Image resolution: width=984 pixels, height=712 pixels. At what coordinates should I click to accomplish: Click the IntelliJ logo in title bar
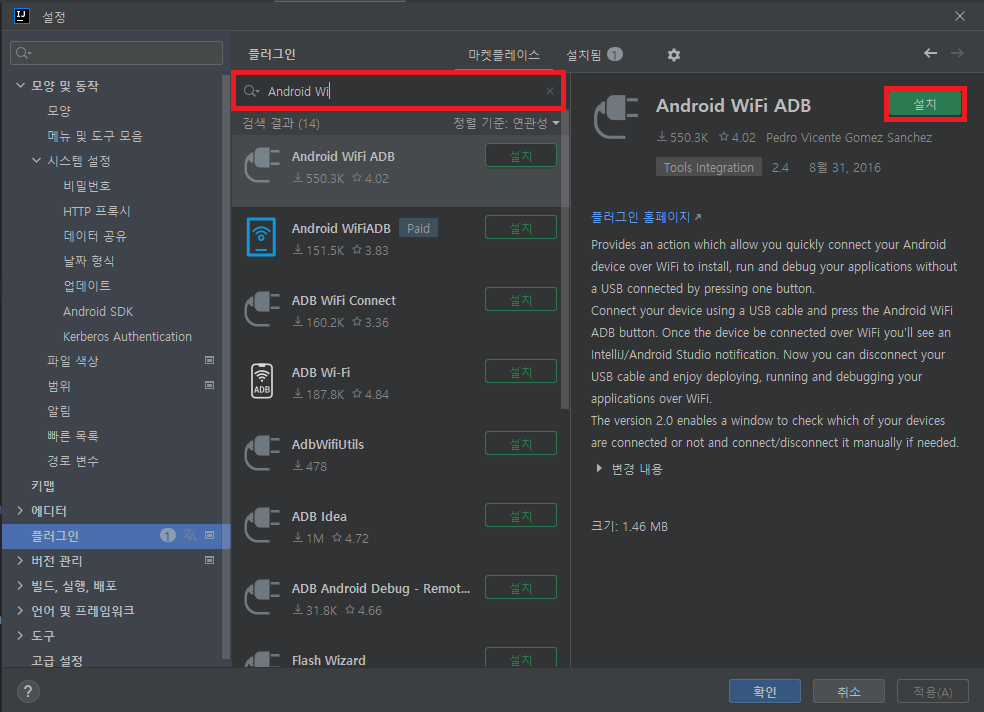click(x=22, y=16)
